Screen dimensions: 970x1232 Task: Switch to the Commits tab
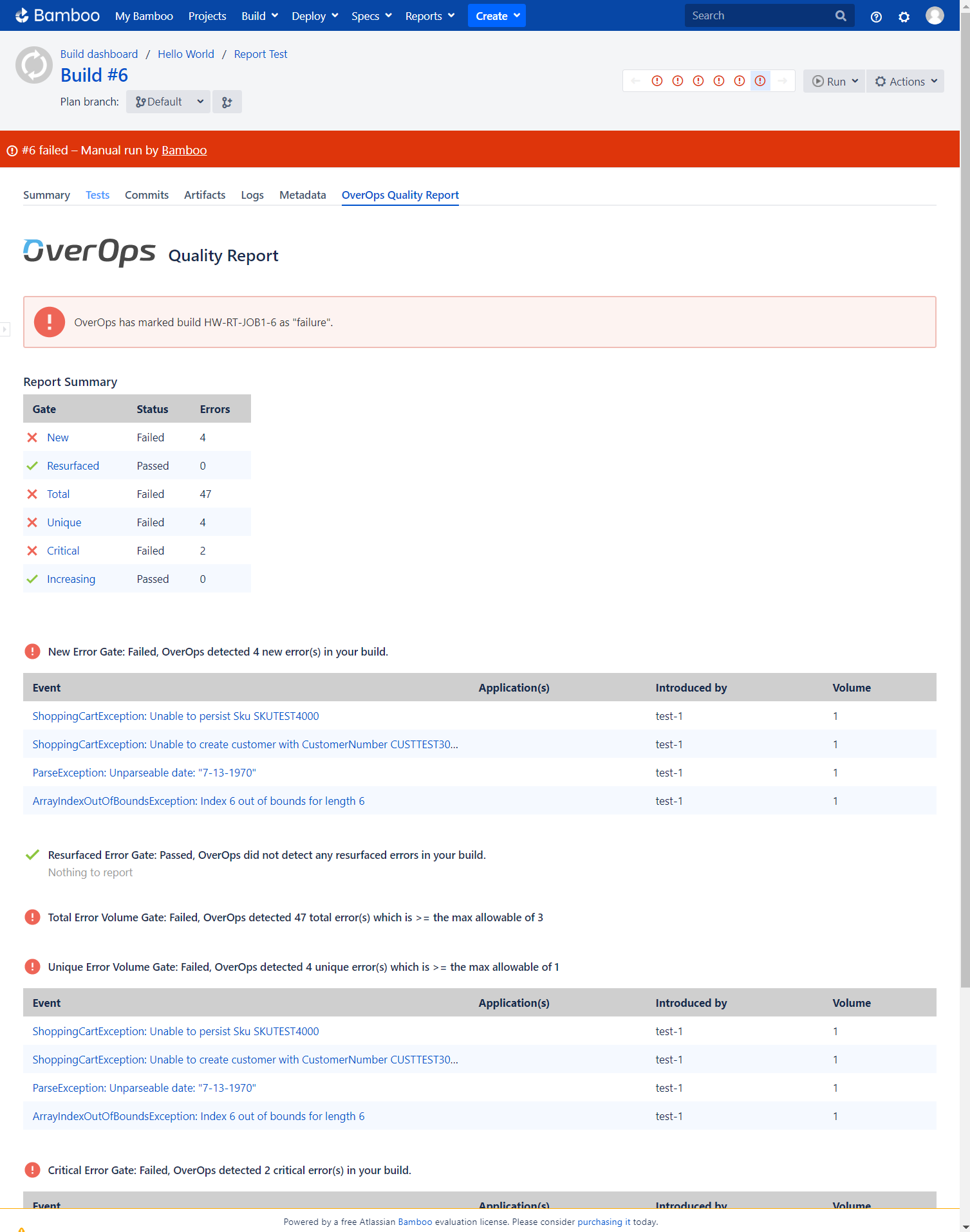click(x=147, y=195)
